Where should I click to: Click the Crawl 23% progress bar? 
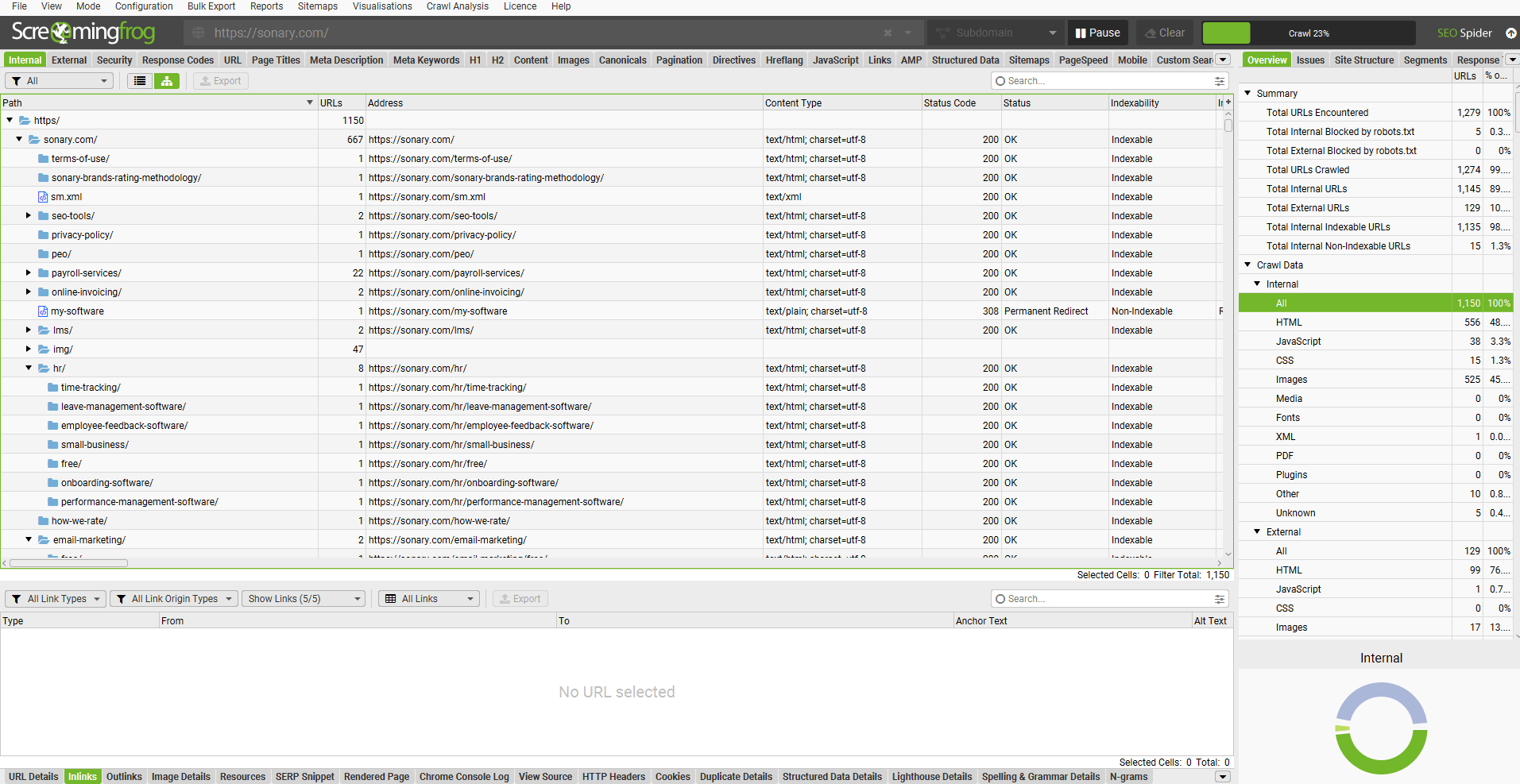(x=1309, y=33)
